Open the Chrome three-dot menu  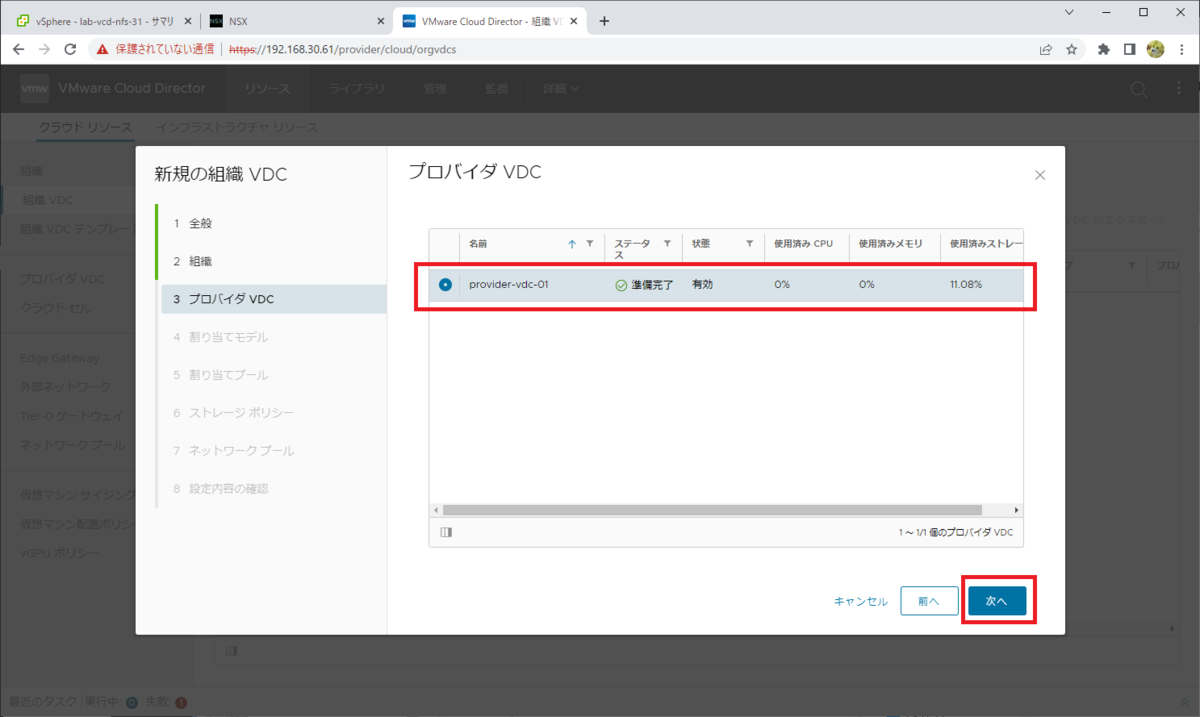click(x=1181, y=49)
